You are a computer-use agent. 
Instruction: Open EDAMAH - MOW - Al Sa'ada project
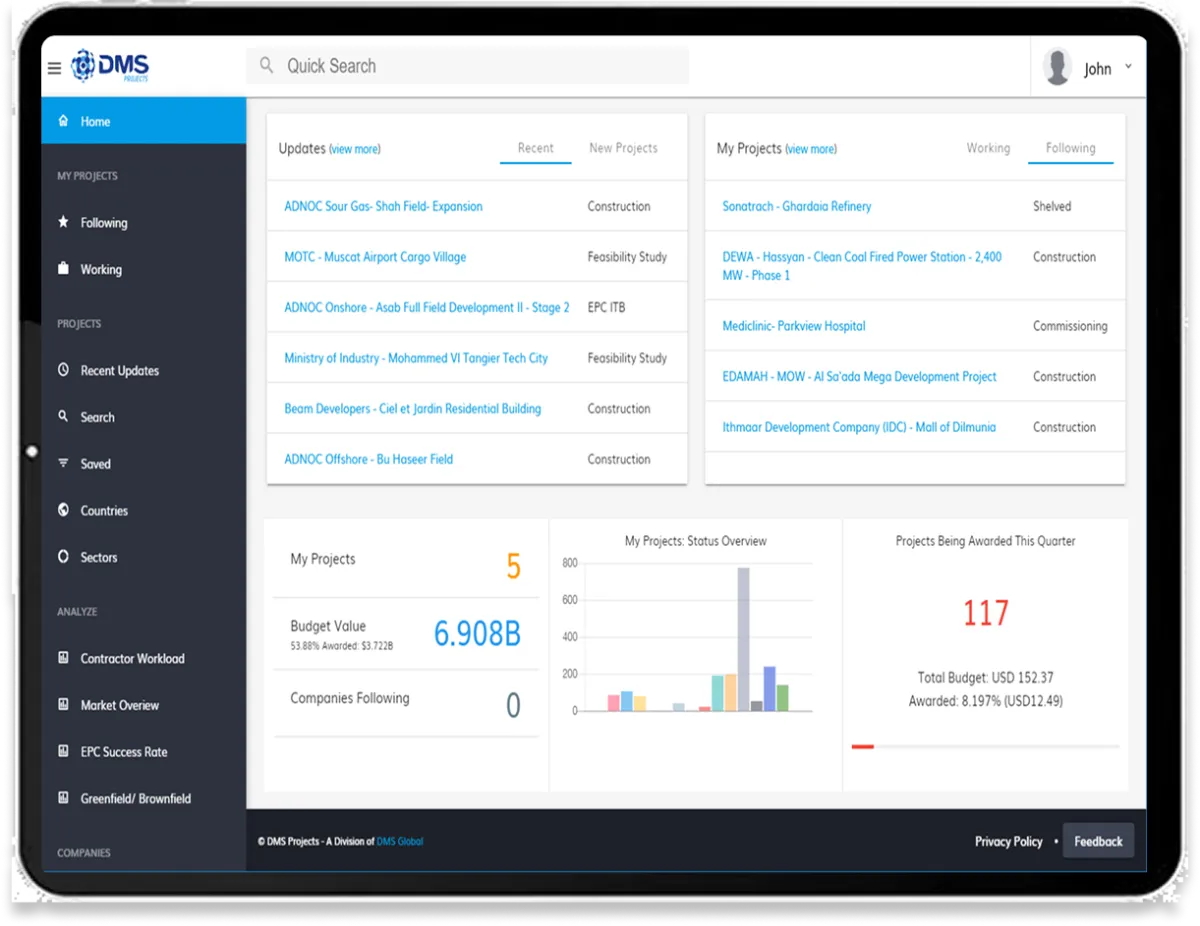pyautogui.click(x=859, y=377)
